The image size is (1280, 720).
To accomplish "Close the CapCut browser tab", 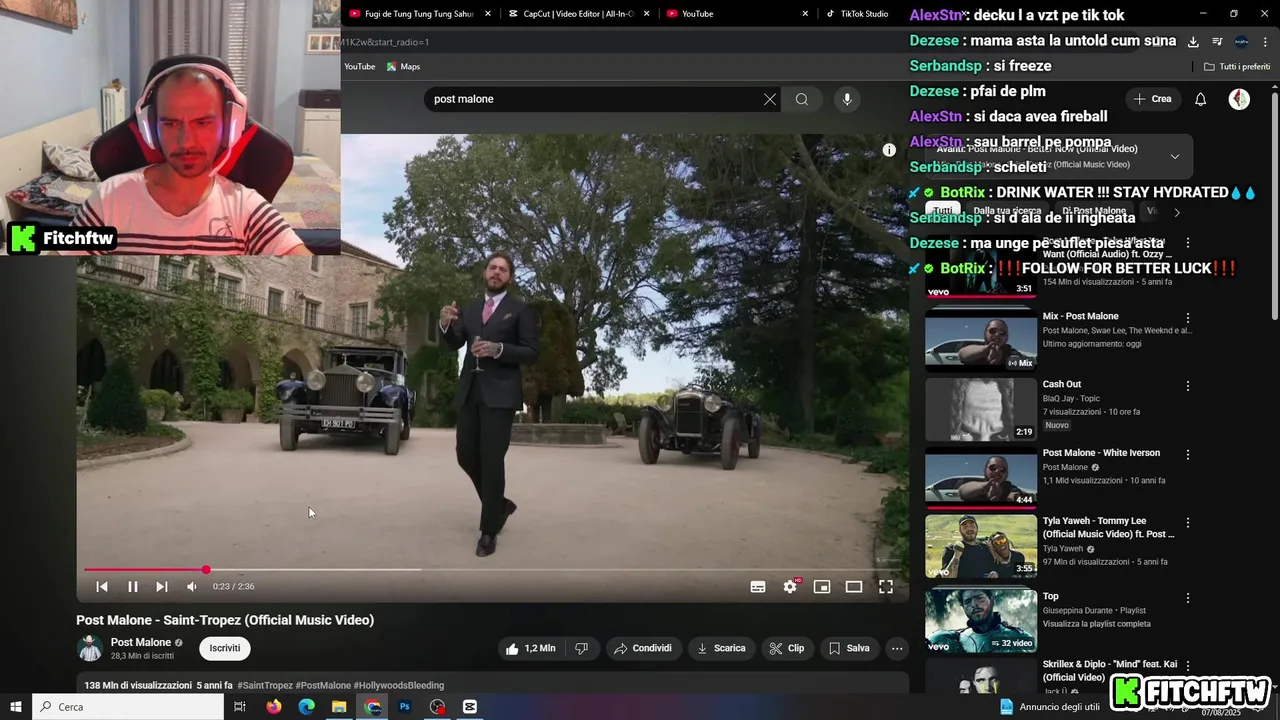I will click(x=646, y=14).
